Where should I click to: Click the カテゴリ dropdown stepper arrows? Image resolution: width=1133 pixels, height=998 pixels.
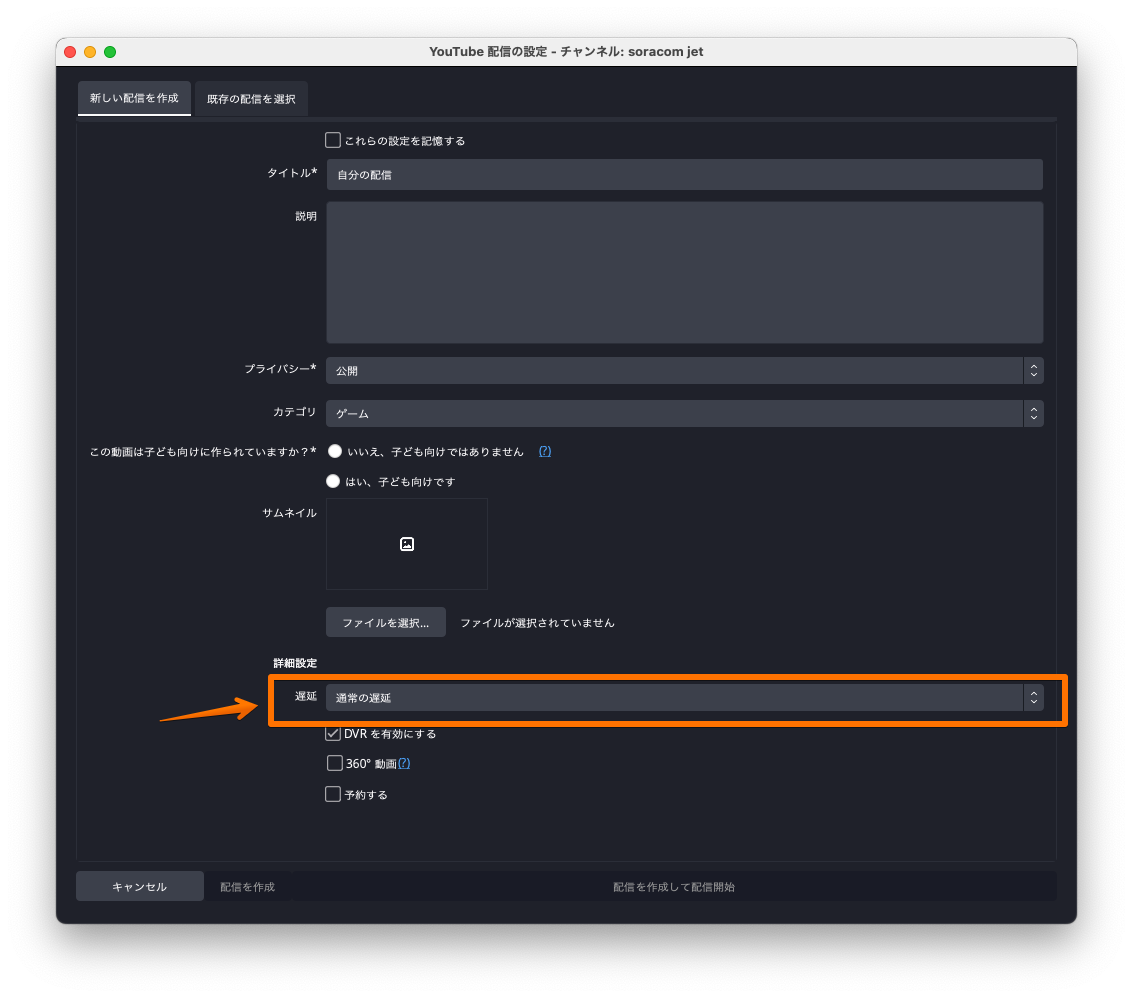click(1033, 413)
